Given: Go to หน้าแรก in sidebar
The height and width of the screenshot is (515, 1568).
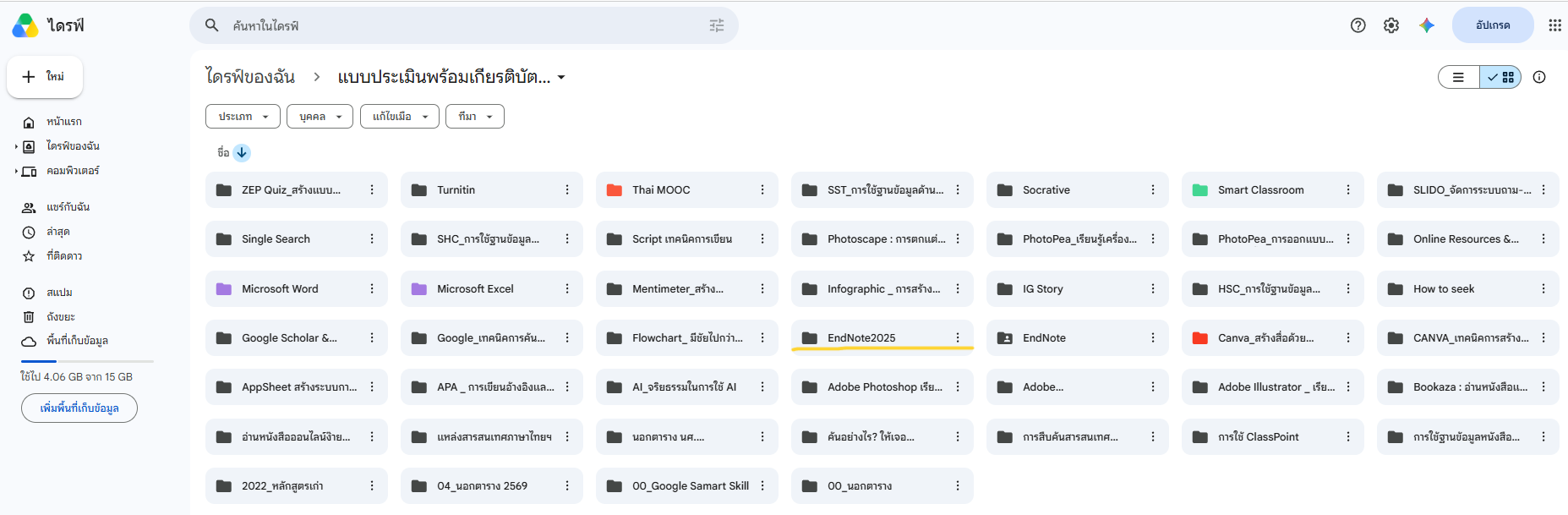Looking at the screenshot, I should tap(64, 122).
